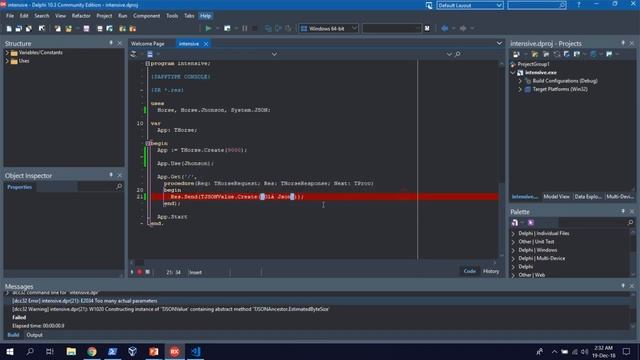The height and width of the screenshot is (360, 640).
Task: Click the Run Without Debugging icon
Action: [x=227, y=28]
